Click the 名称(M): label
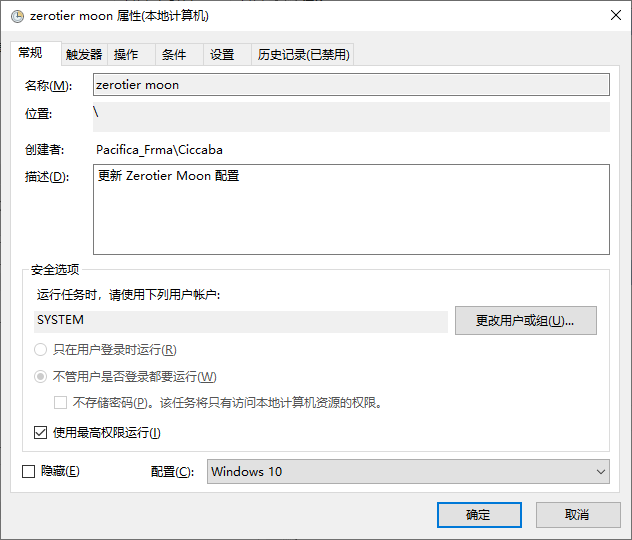The image size is (632, 540). click(48, 85)
